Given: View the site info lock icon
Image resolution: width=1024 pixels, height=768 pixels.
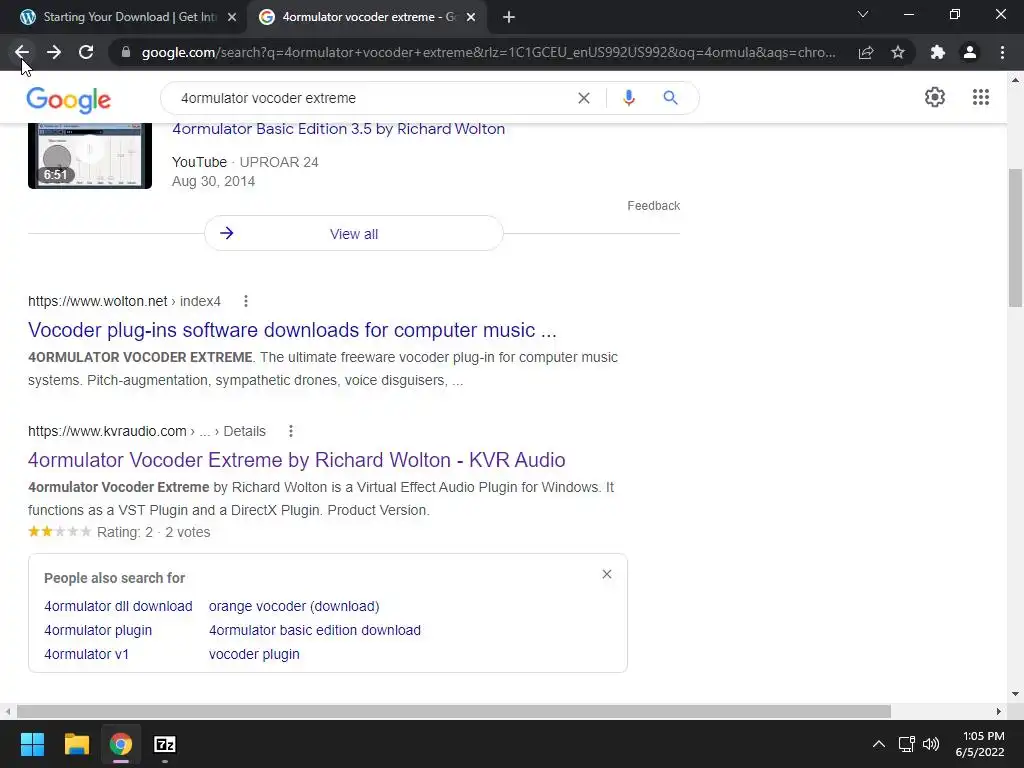Looking at the screenshot, I should [126, 52].
